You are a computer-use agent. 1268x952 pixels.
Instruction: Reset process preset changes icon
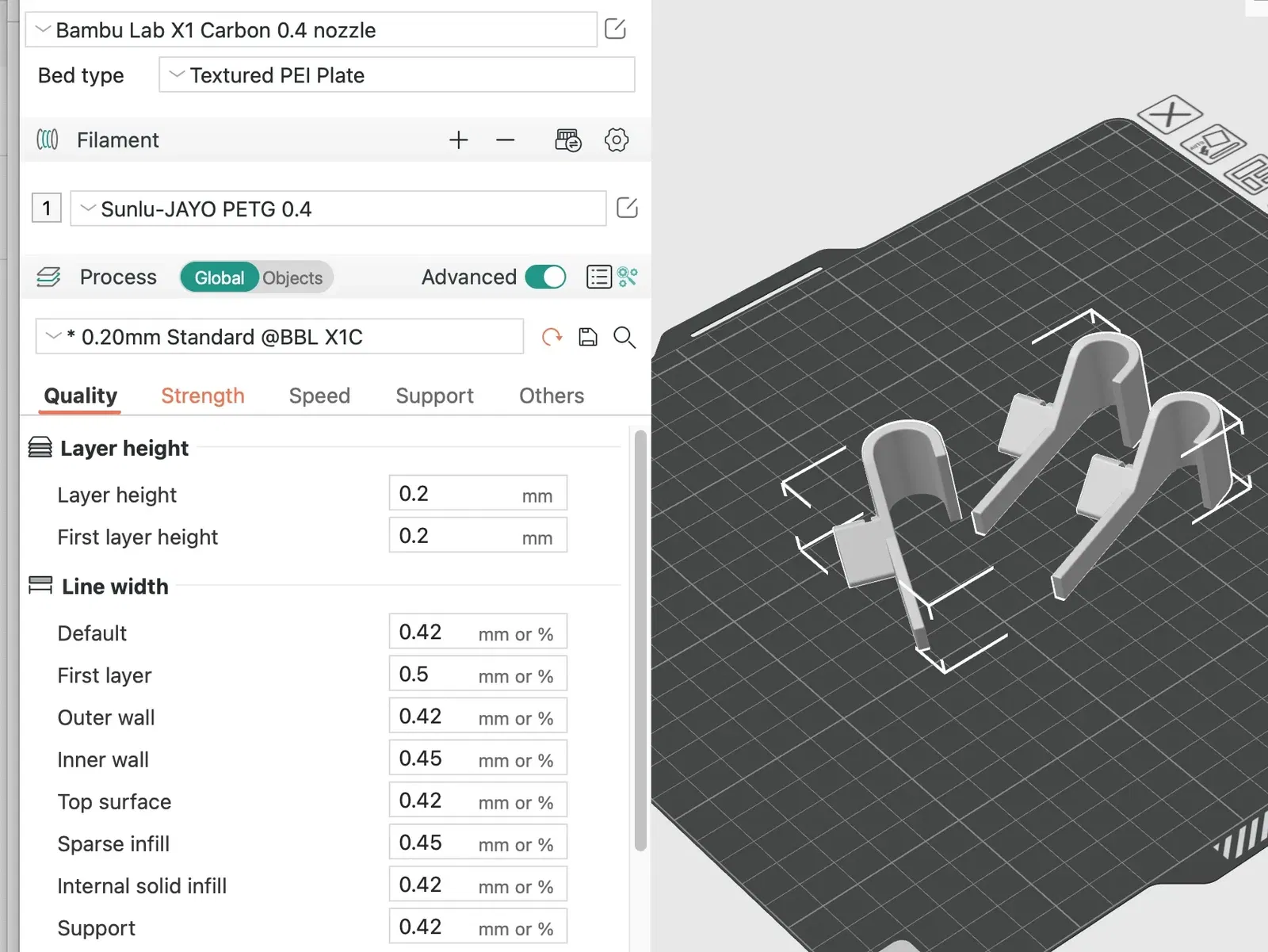click(x=552, y=337)
